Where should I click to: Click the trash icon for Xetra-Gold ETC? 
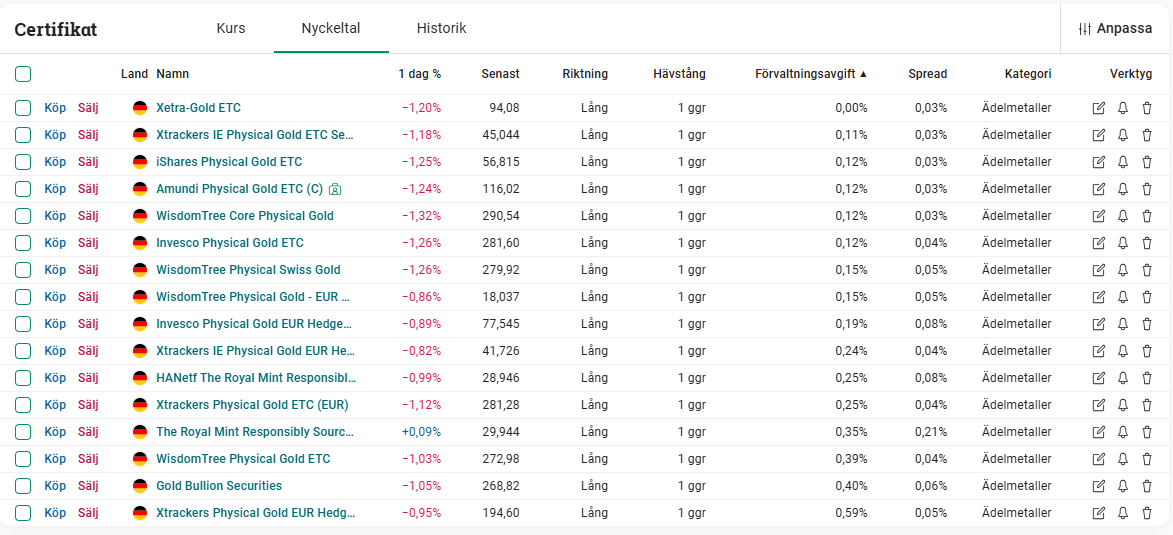click(x=1147, y=108)
